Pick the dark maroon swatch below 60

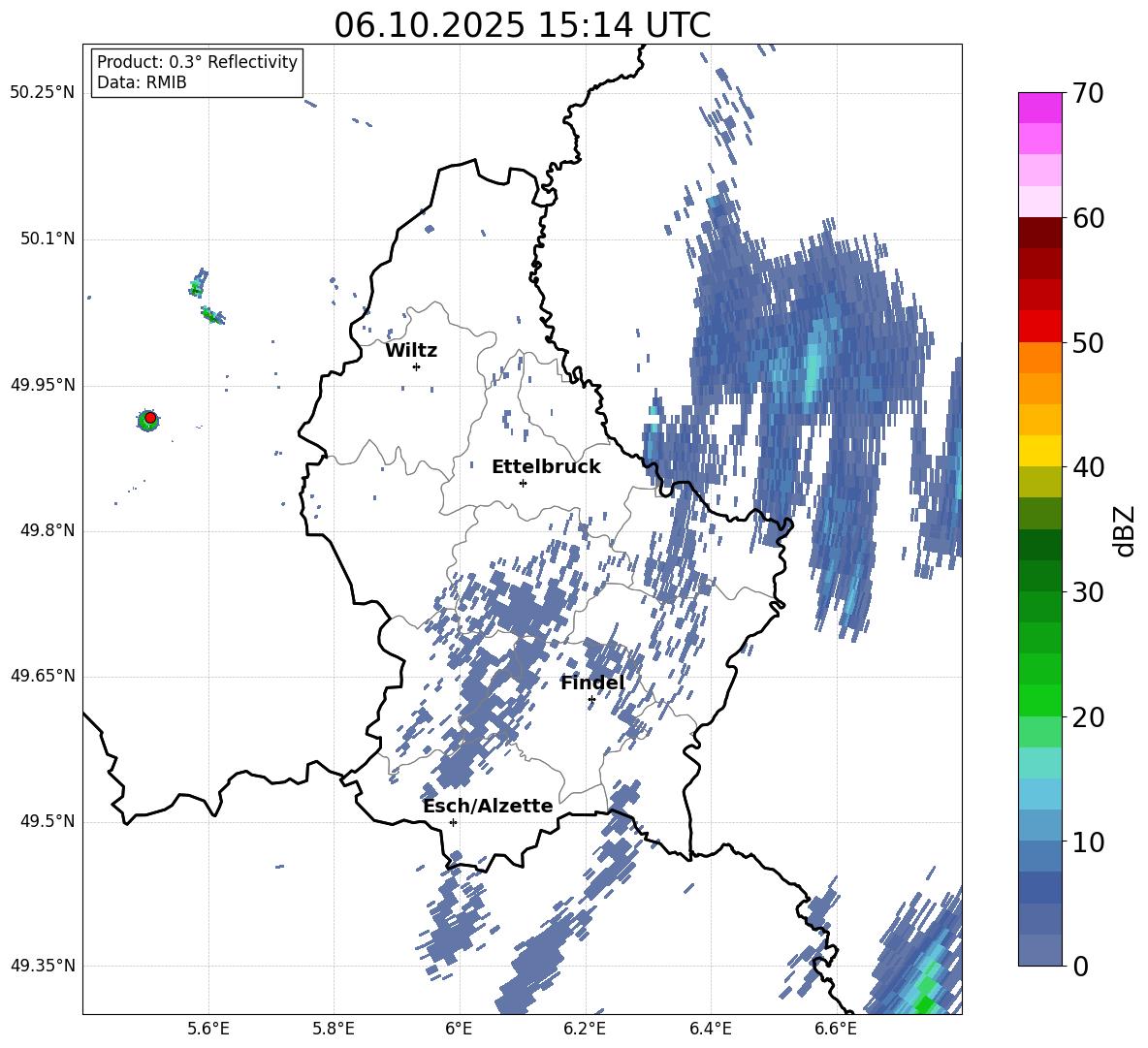point(1039,233)
